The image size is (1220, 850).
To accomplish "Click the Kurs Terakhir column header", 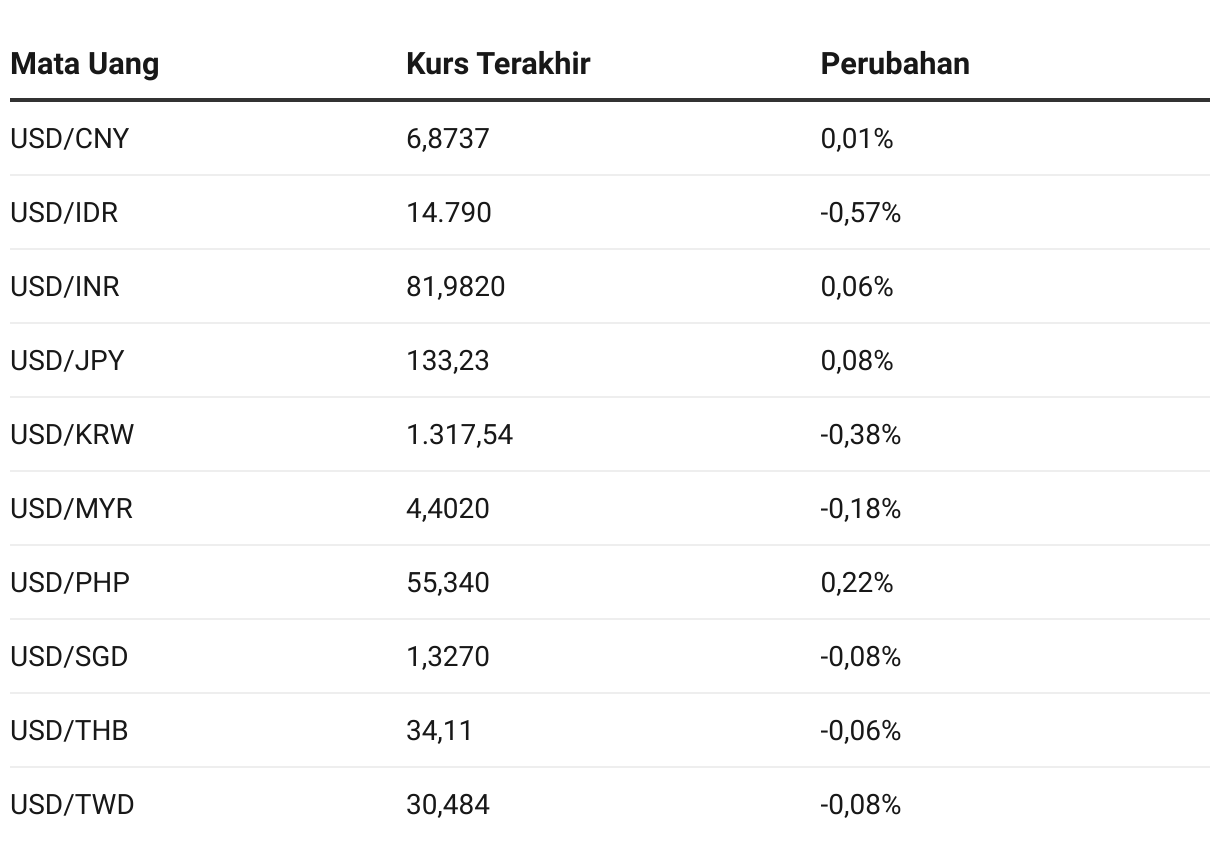I will point(498,64).
